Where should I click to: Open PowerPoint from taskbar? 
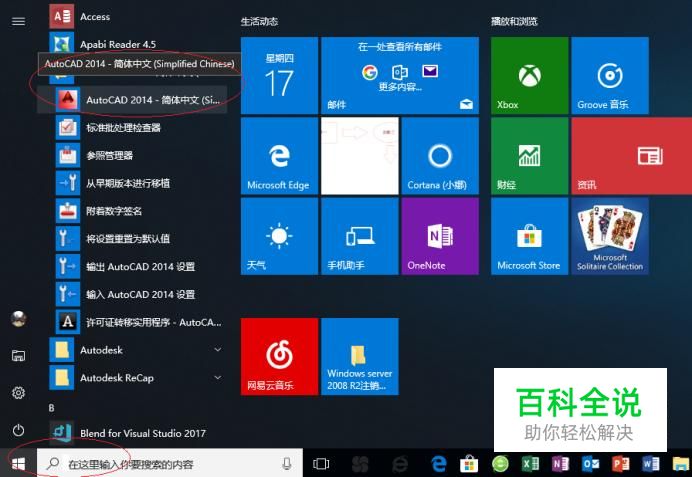[x=621, y=464]
